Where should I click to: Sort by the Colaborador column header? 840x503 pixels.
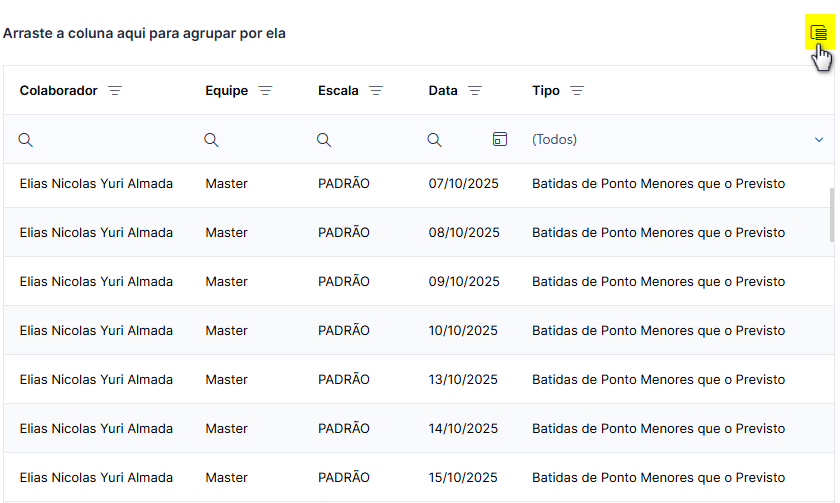click(x=58, y=91)
